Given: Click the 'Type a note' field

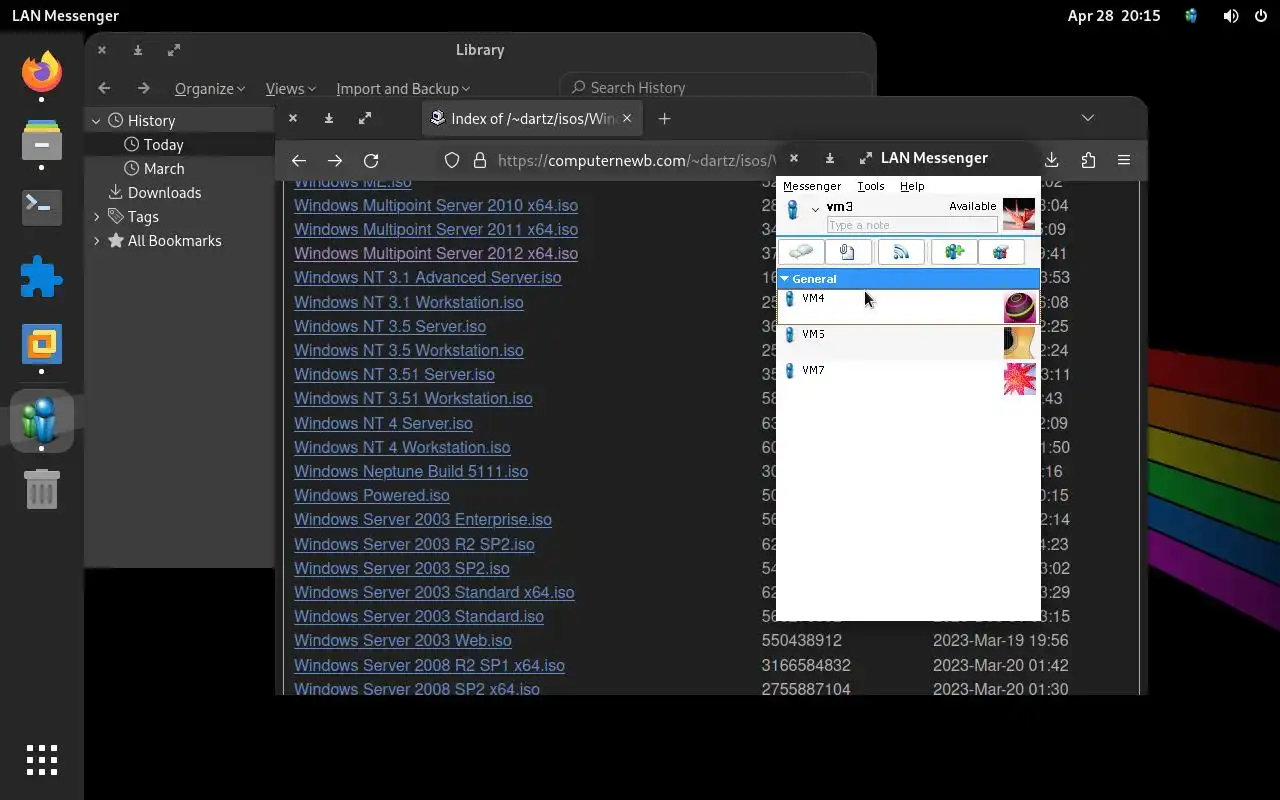Looking at the screenshot, I should click(912, 225).
